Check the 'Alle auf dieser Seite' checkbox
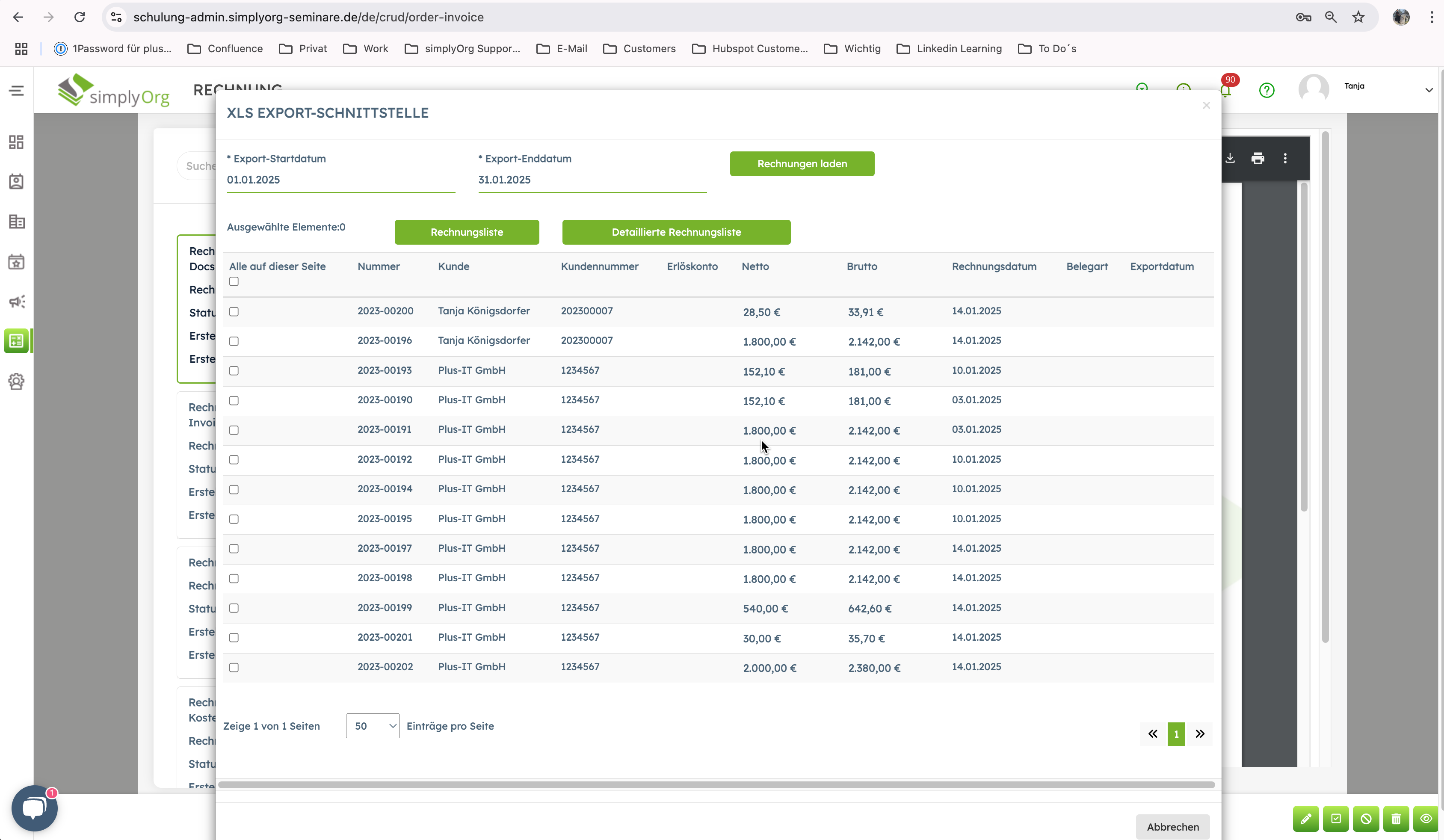The width and height of the screenshot is (1444, 840). (234, 281)
